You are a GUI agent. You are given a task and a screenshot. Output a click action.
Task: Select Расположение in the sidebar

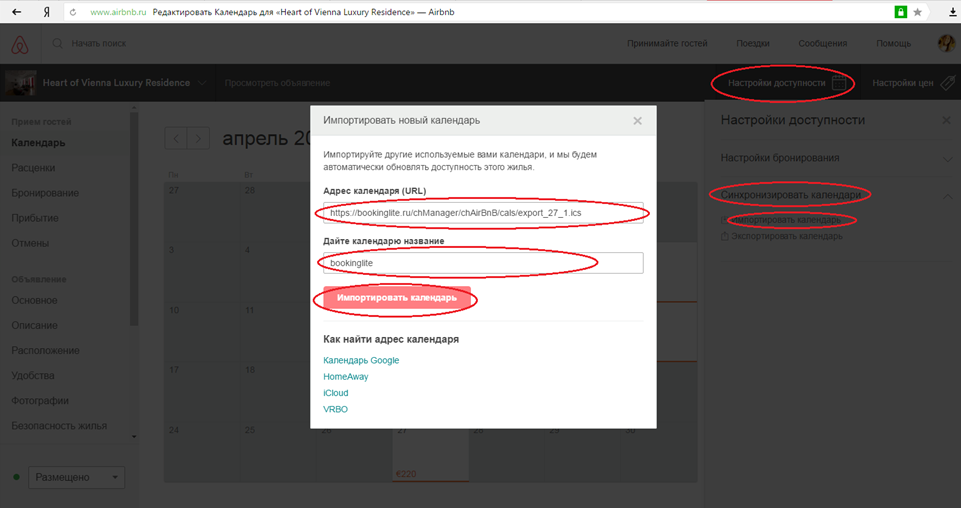(x=45, y=351)
